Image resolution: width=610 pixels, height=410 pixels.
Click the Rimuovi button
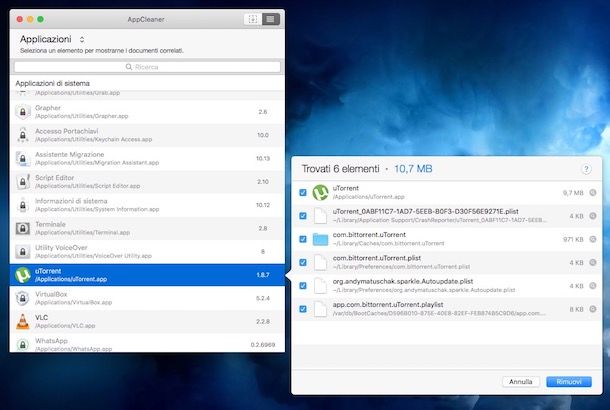tap(569, 382)
